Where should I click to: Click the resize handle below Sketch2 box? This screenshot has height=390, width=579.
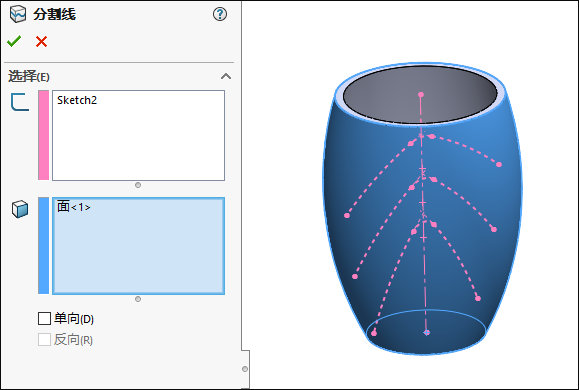tap(138, 185)
